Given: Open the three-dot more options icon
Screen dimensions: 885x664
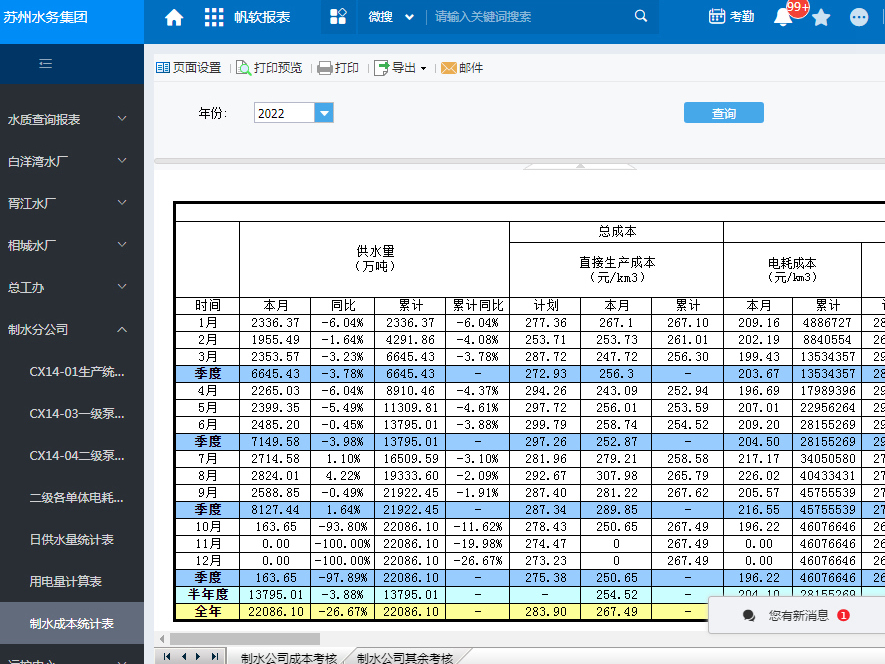Looking at the screenshot, I should 859,17.
